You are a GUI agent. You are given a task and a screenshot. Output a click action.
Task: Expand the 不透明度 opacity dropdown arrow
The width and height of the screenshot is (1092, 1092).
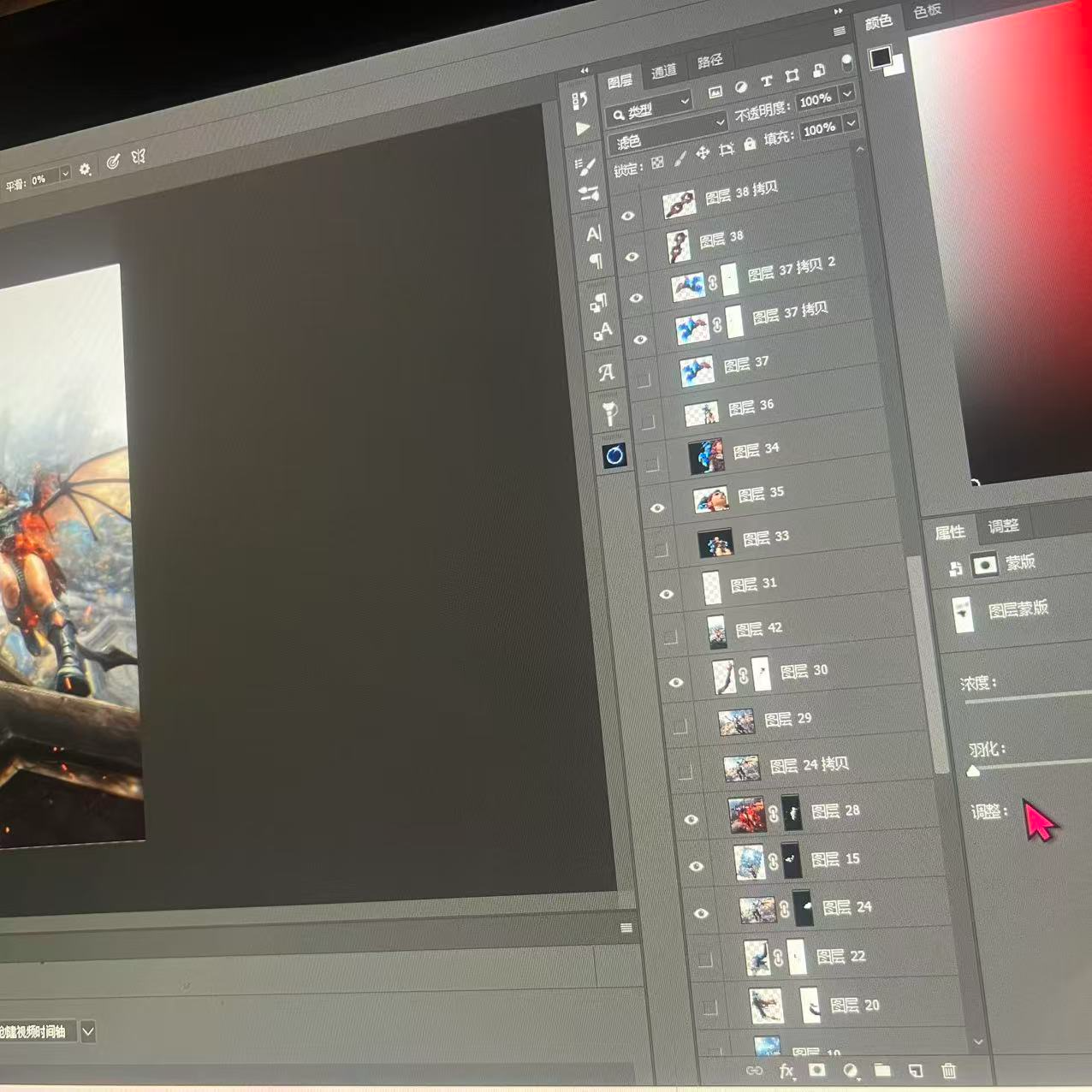click(847, 93)
